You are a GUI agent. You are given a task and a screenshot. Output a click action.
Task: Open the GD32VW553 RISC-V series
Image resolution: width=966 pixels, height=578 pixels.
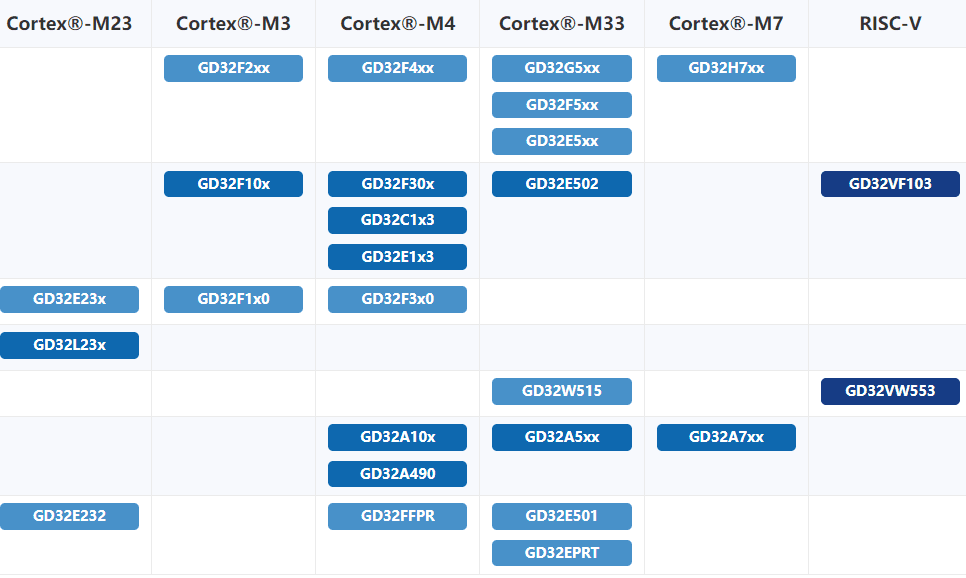point(890,391)
